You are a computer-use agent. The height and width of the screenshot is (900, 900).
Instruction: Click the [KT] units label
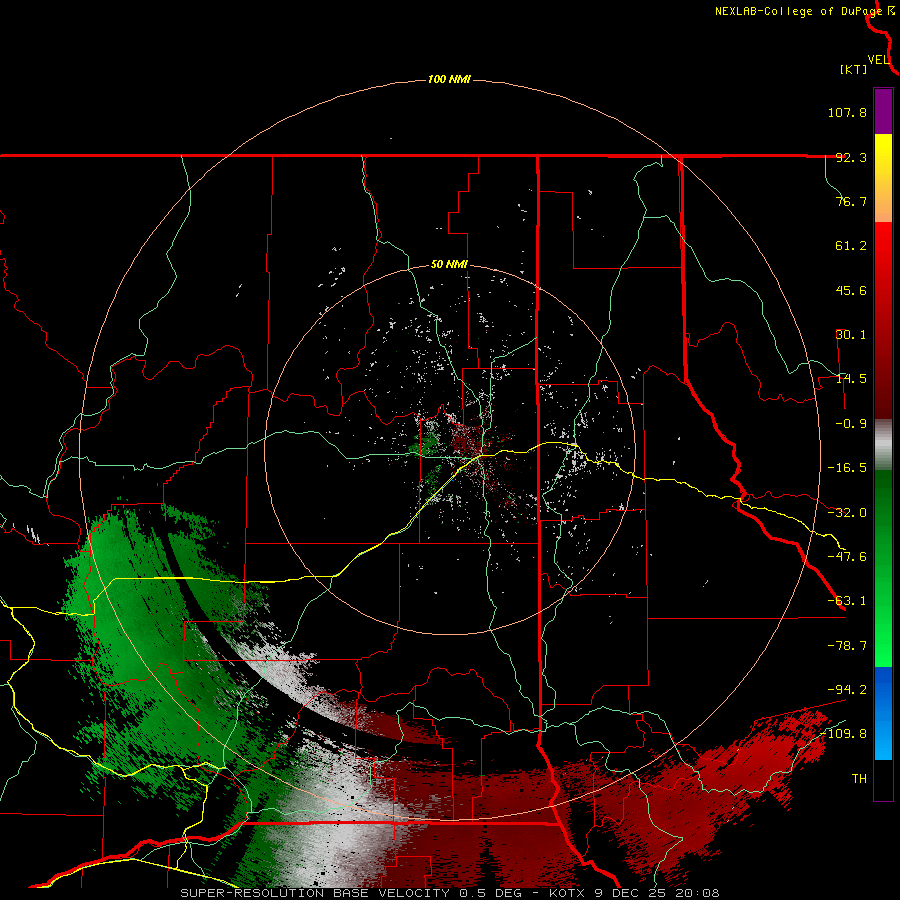pyautogui.click(x=854, y=69)
